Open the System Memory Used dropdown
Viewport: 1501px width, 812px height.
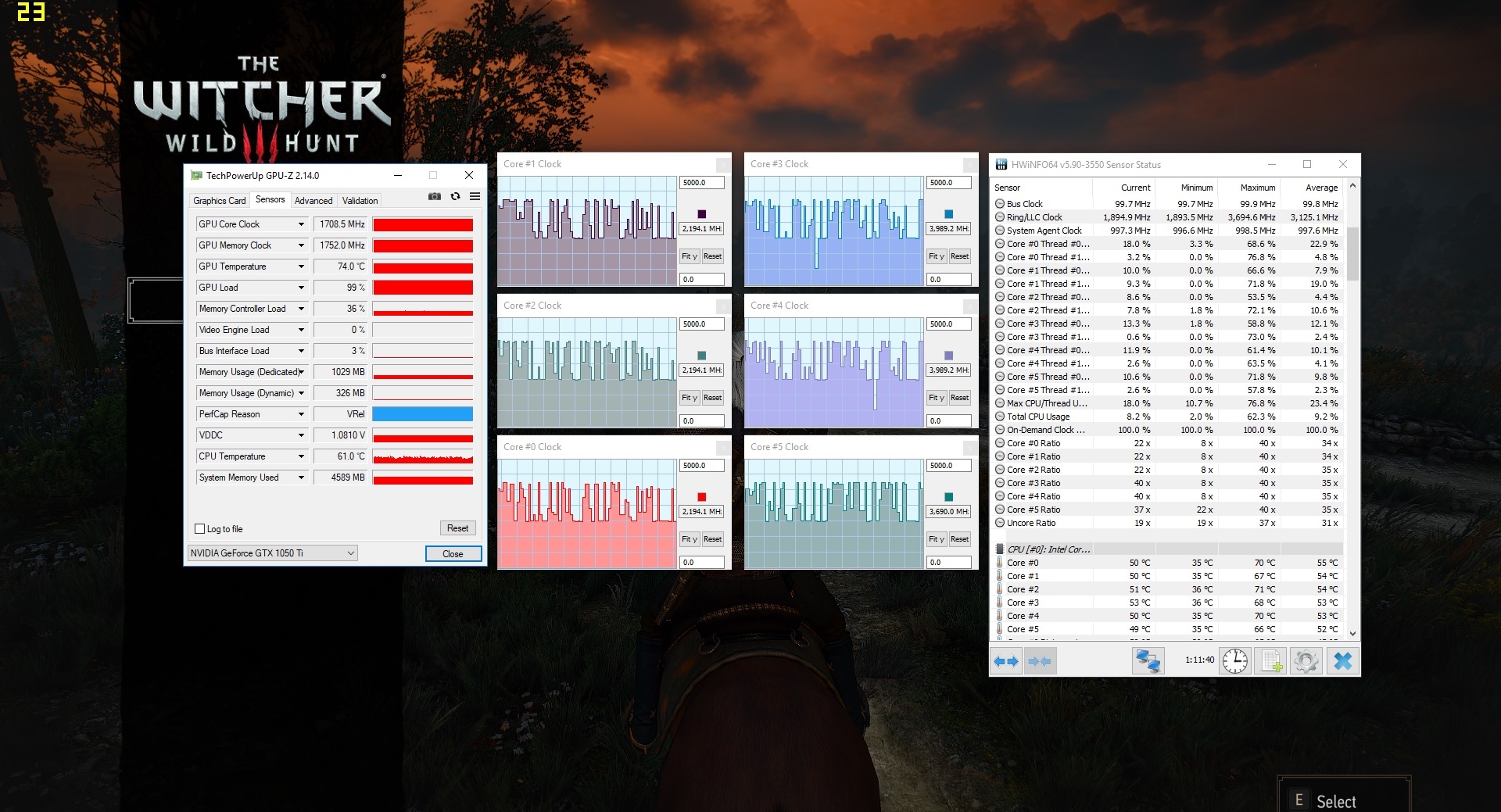pyautogui.click(x=301, y=478)
